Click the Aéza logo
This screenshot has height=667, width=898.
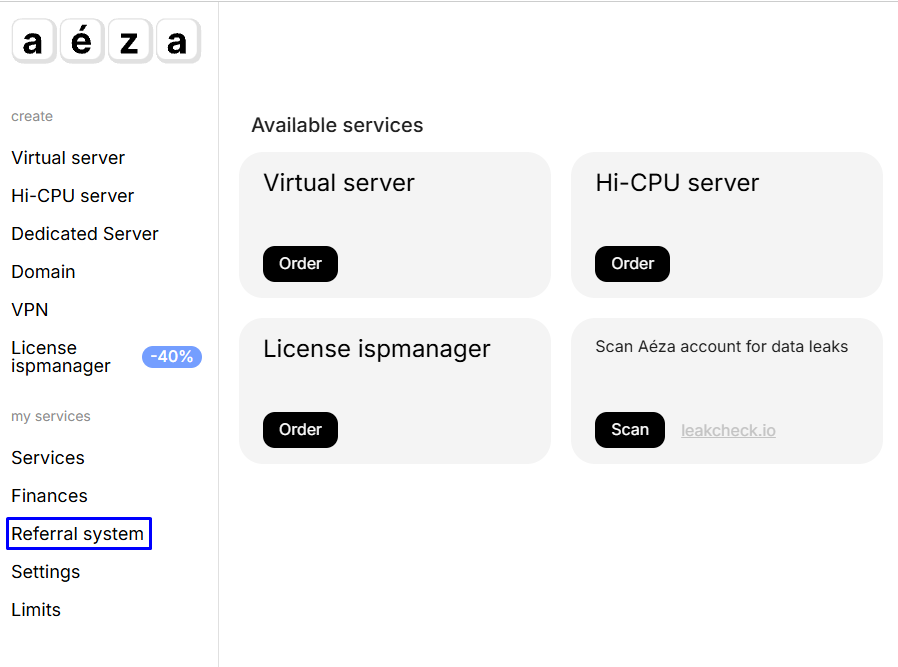106,42
